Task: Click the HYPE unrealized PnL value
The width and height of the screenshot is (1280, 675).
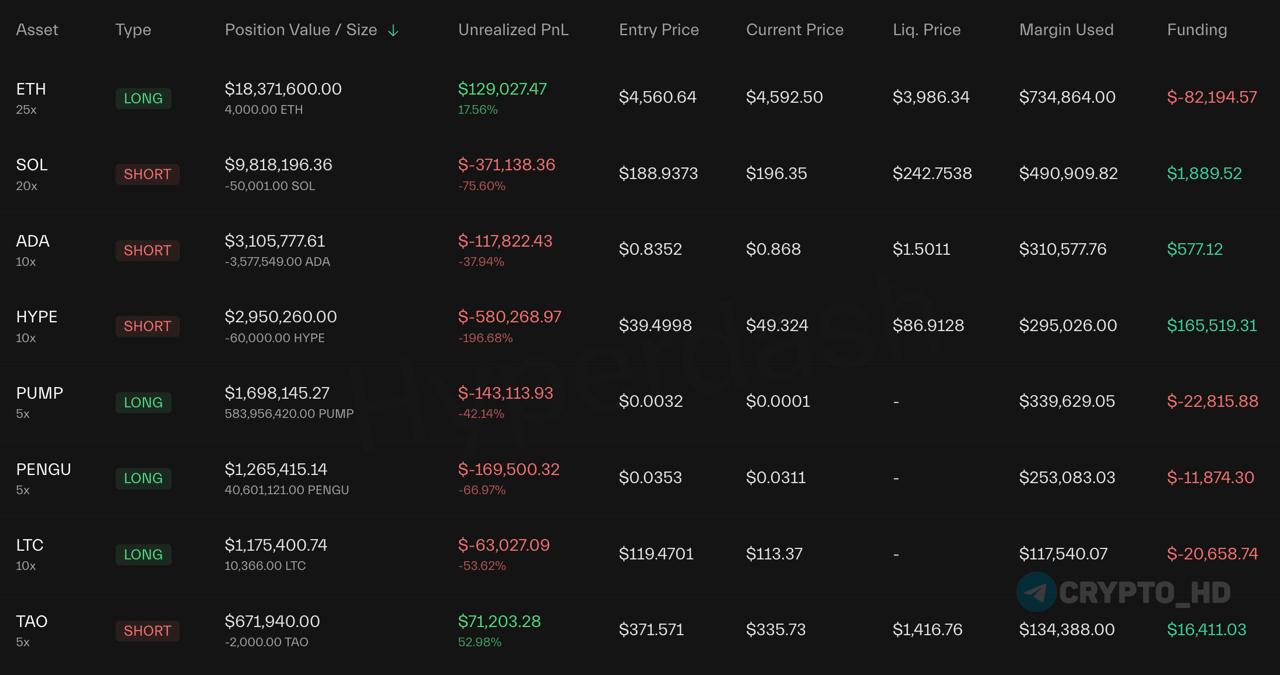Action: click(510, 317)
